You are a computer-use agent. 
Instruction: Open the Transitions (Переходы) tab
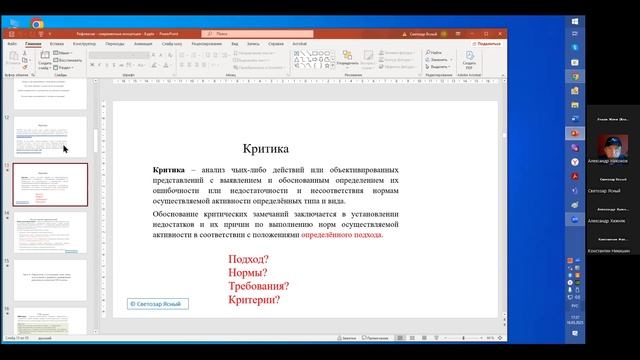pyautogui.click(x=115, y=44)
